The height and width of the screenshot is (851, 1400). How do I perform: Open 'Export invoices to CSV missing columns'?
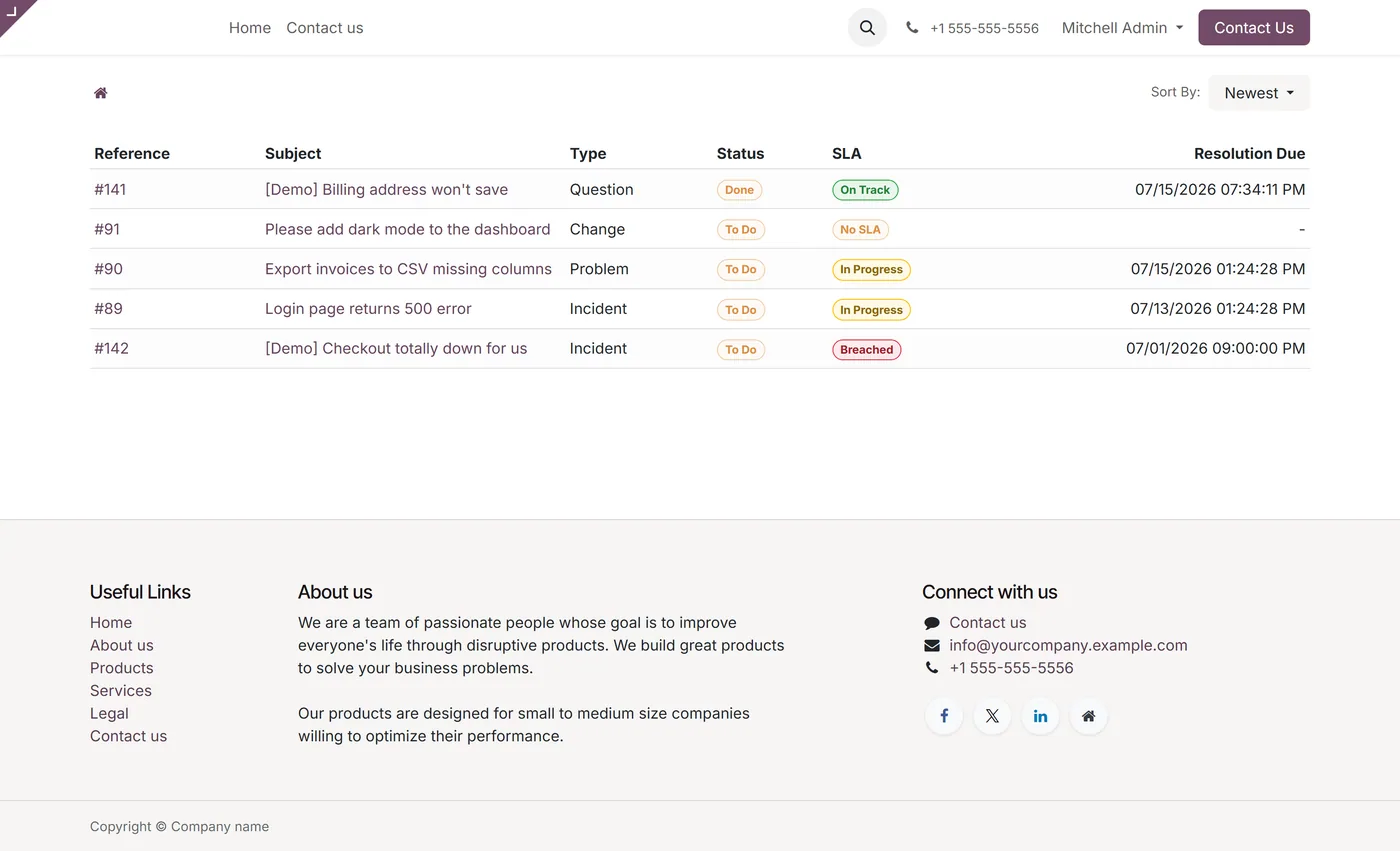(x=408, y=269)
